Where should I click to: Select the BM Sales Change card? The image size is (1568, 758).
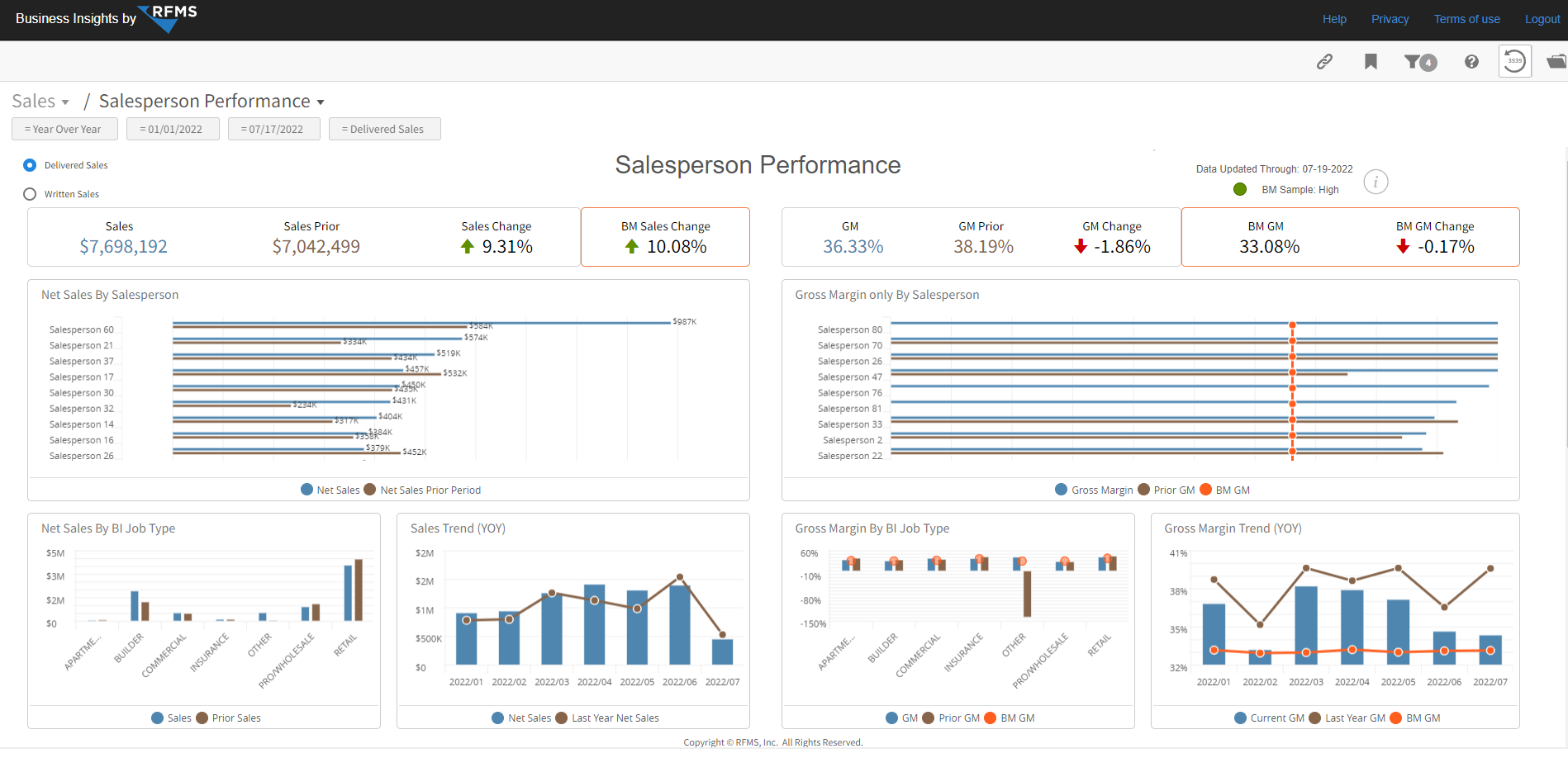665,237
